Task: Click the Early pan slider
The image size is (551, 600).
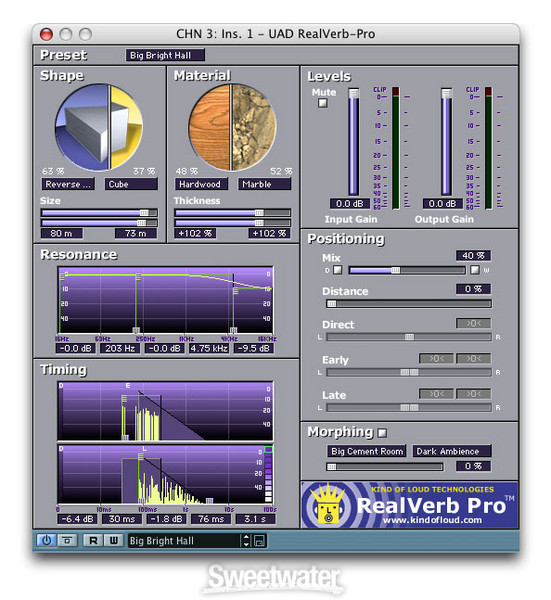Action: click(x=409, y=372)
